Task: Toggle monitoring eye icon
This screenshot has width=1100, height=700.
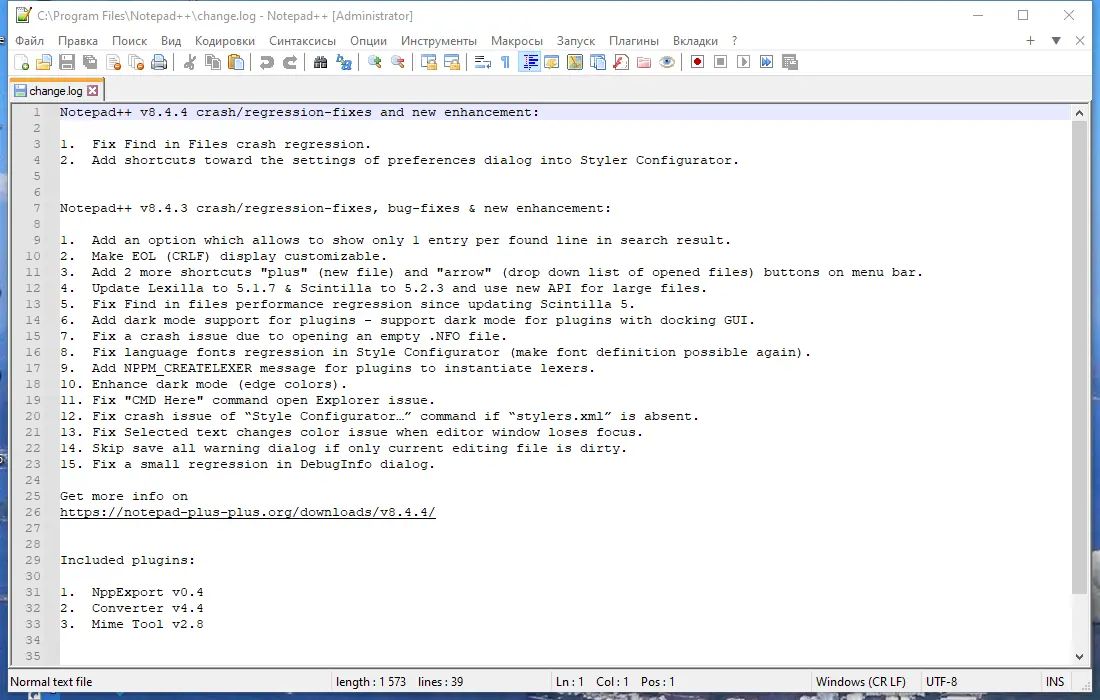Action: click(x=667, y=62)
